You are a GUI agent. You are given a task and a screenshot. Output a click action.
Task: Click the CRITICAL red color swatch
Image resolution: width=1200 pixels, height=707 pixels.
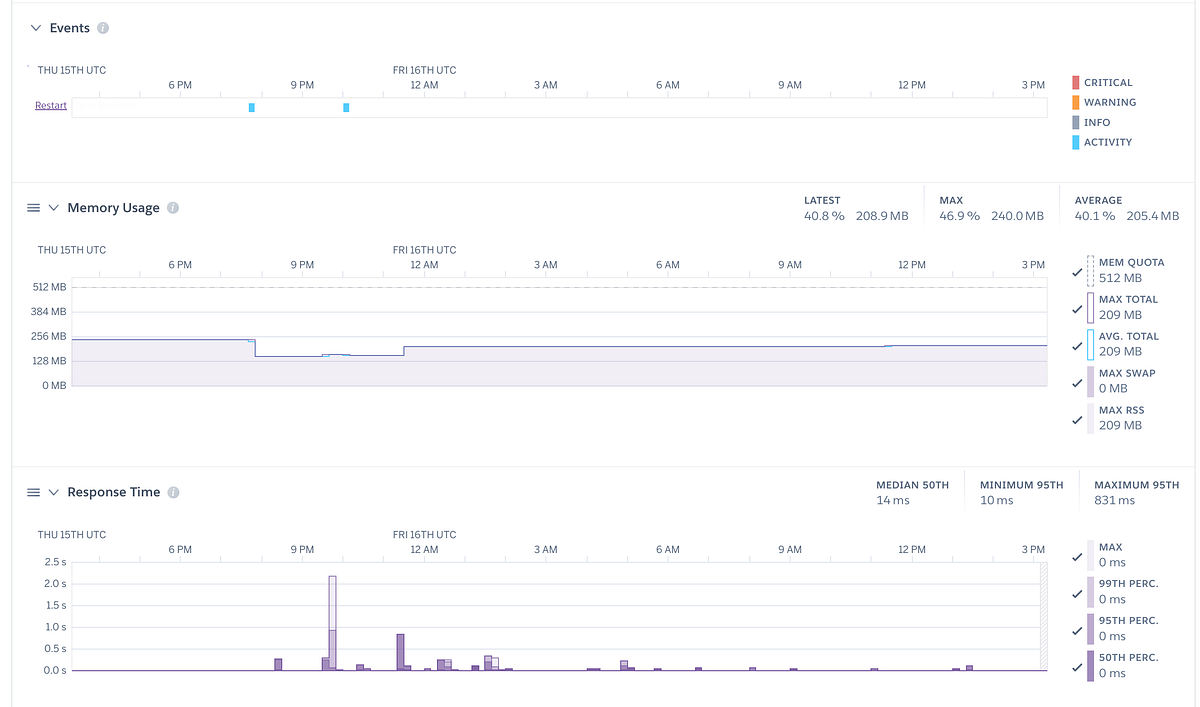(1077, 82)
